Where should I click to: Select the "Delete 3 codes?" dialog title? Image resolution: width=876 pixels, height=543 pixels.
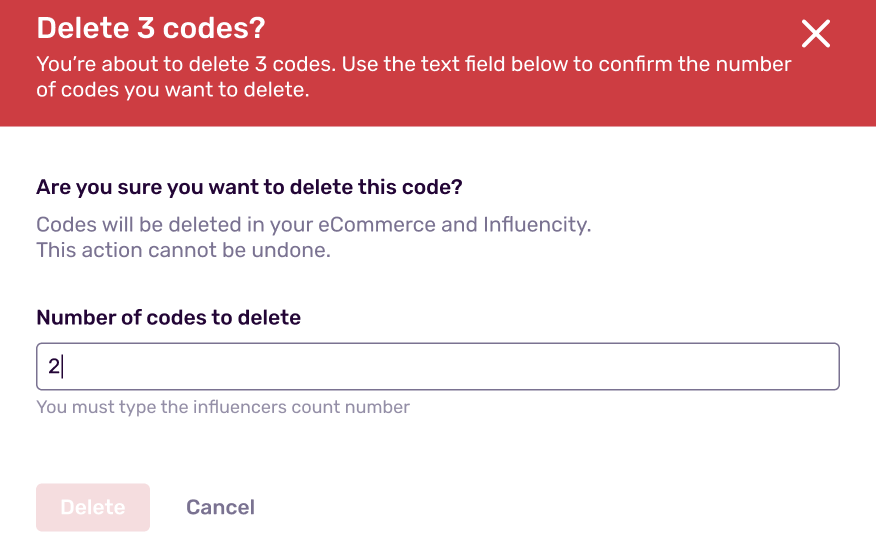pyautogui.click(x=151, y=29)
